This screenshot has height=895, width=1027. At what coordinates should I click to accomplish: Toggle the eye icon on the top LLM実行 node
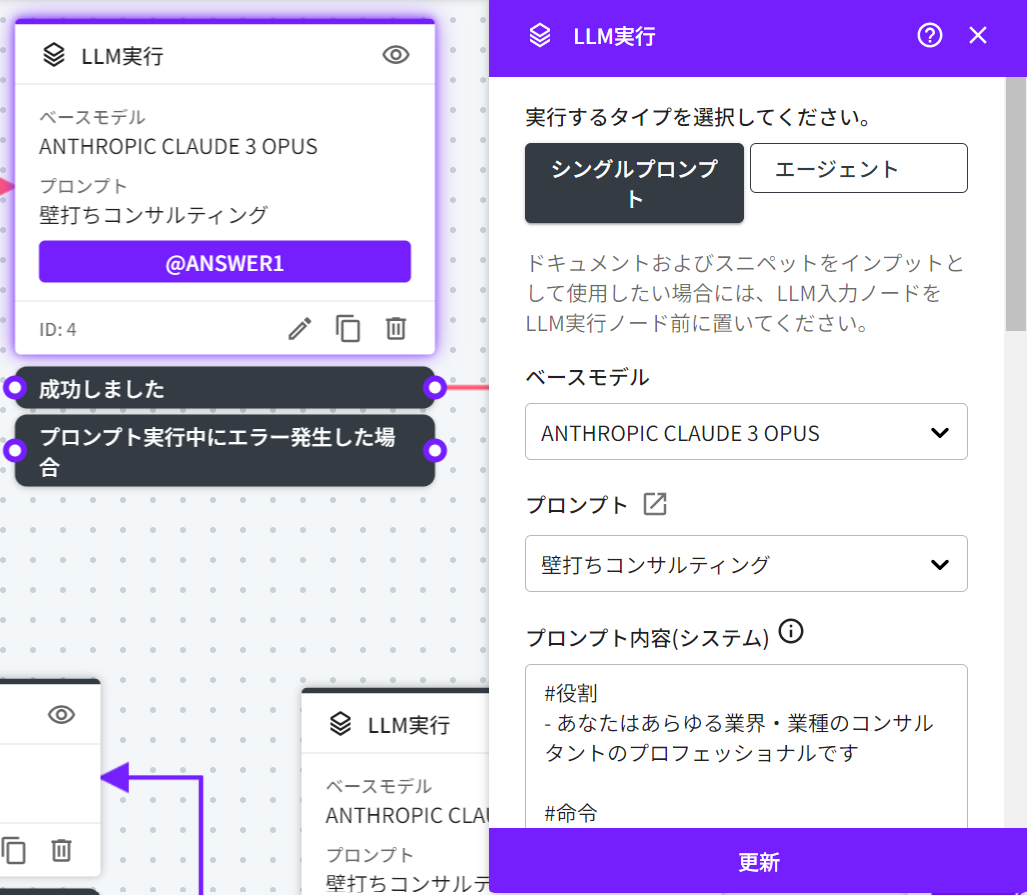[x=396, y=55]
